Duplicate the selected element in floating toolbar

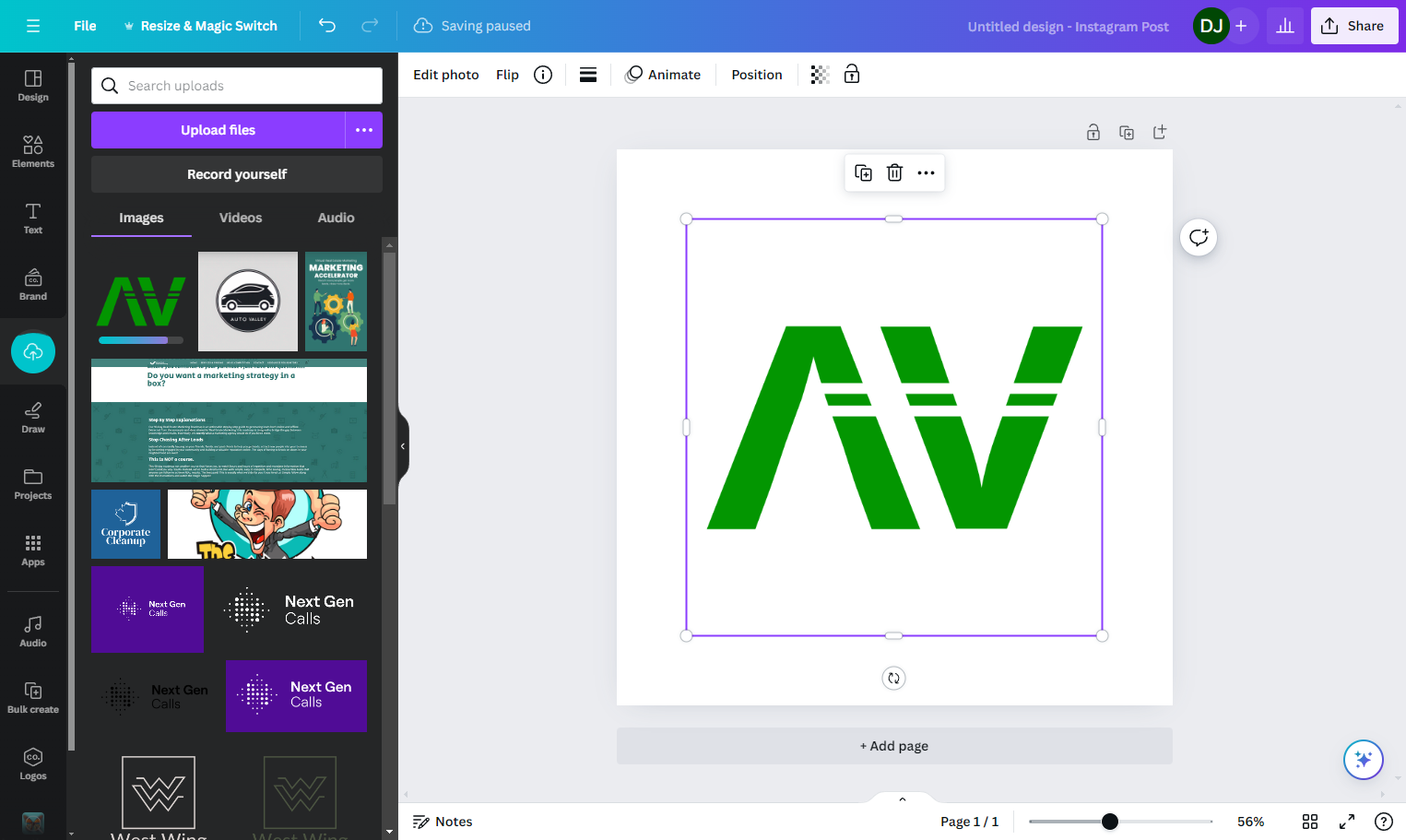[863, 172]
